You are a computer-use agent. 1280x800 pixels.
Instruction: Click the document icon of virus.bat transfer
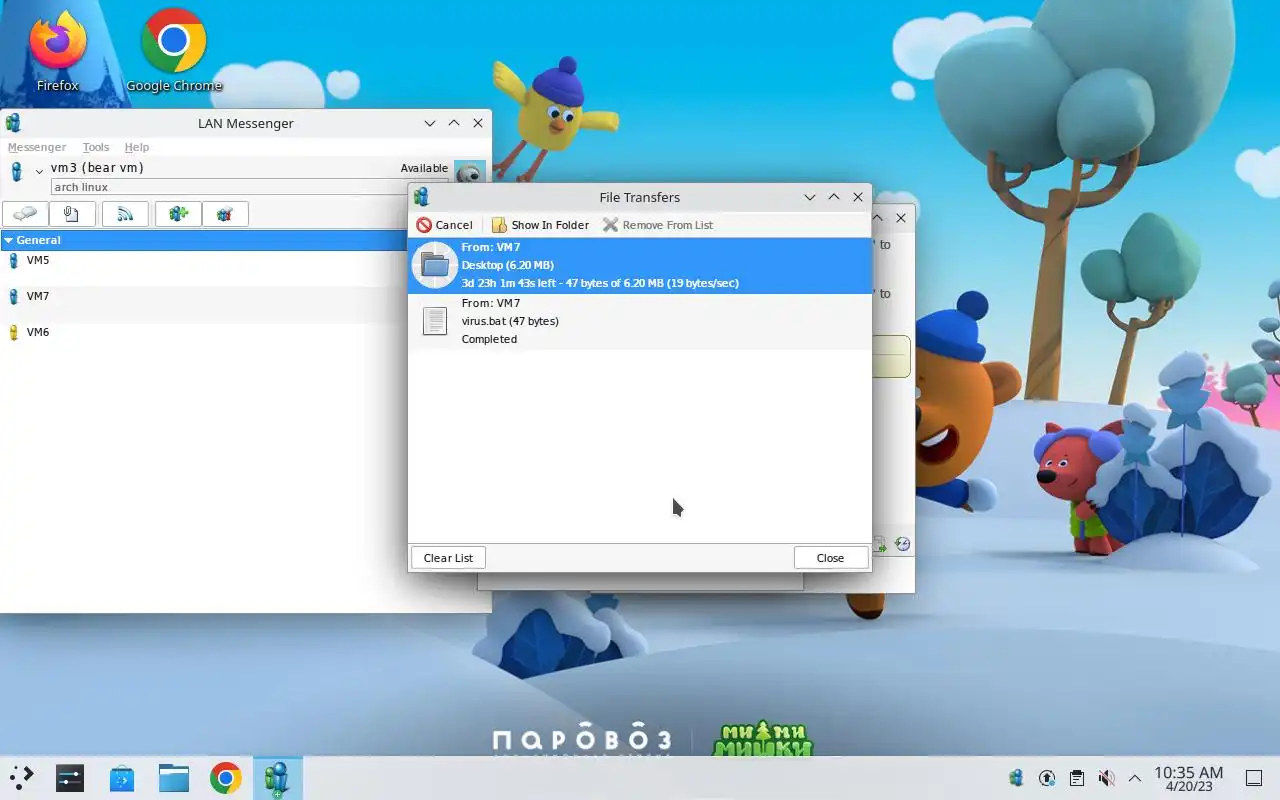point(435,321)
